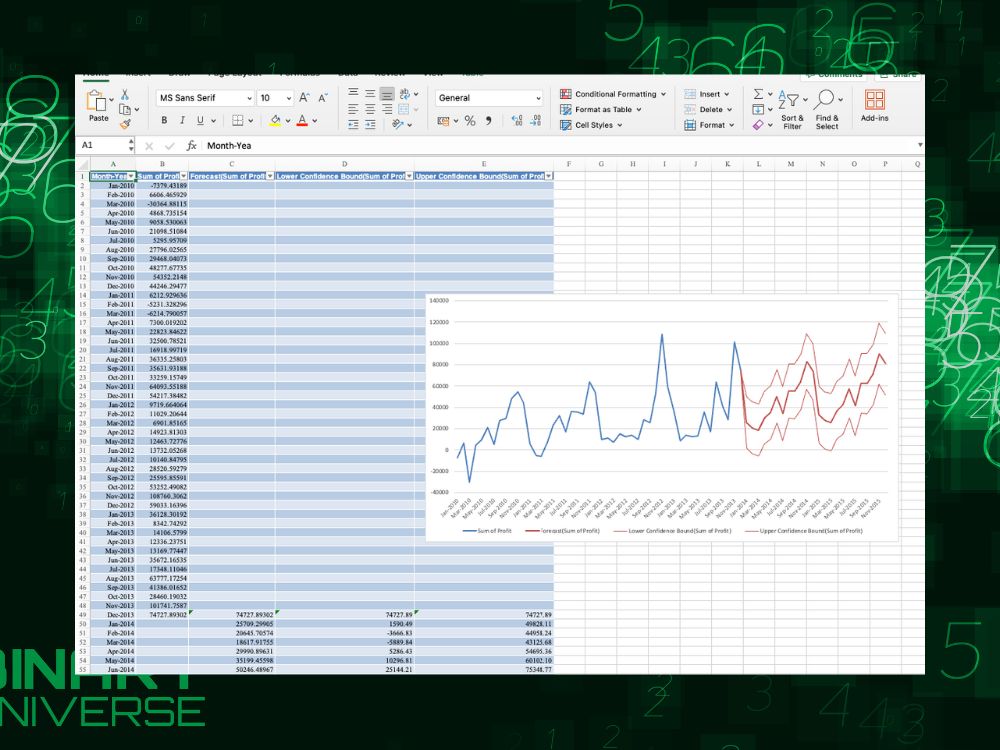Cancel the formula entry with X
This screenshot has height=750, width=1000.
(149, 146)
